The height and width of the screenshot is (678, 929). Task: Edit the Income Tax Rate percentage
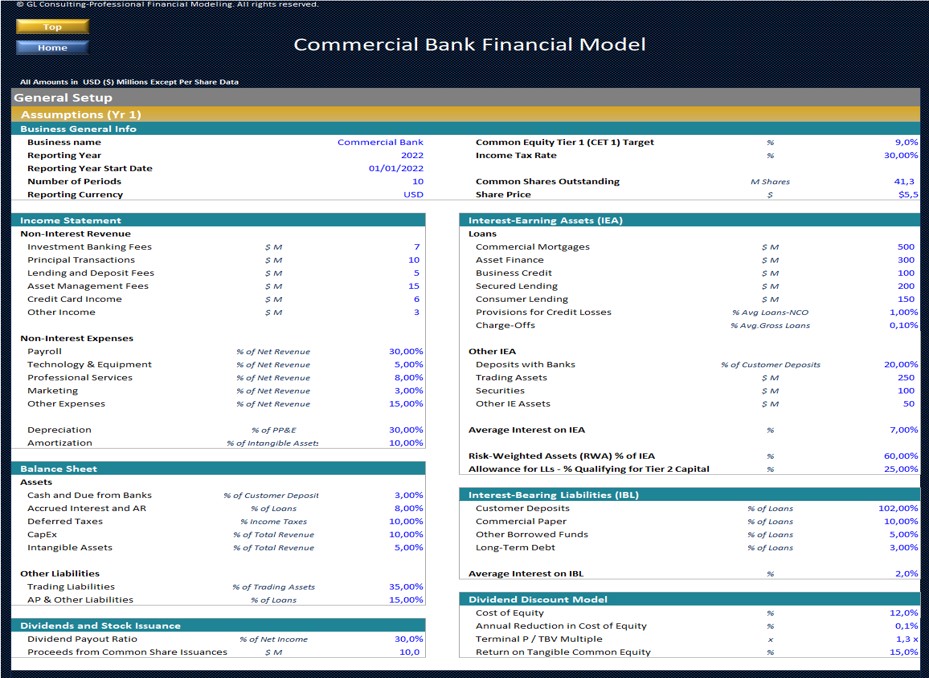pyautogui.click(x=897, y=155)
